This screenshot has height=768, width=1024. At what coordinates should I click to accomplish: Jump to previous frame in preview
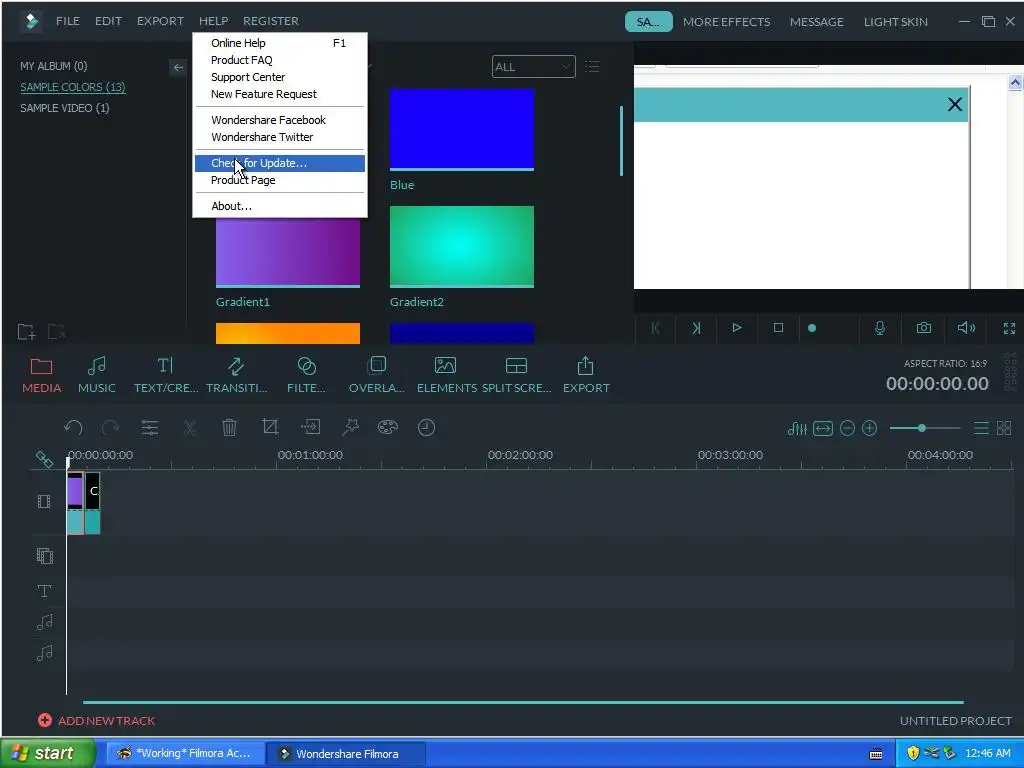(x=656, y=328)
